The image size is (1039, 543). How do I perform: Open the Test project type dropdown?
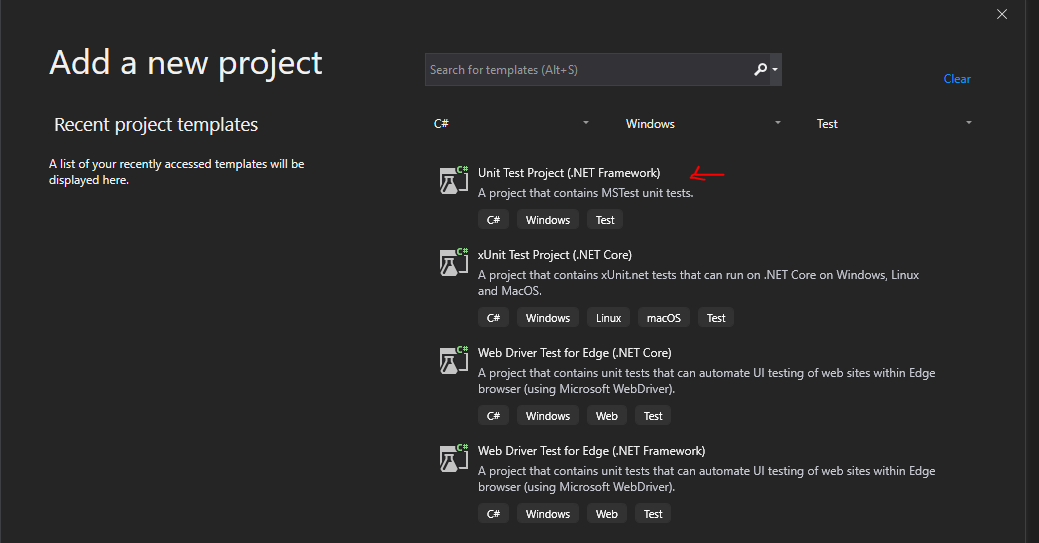[894, 123]
